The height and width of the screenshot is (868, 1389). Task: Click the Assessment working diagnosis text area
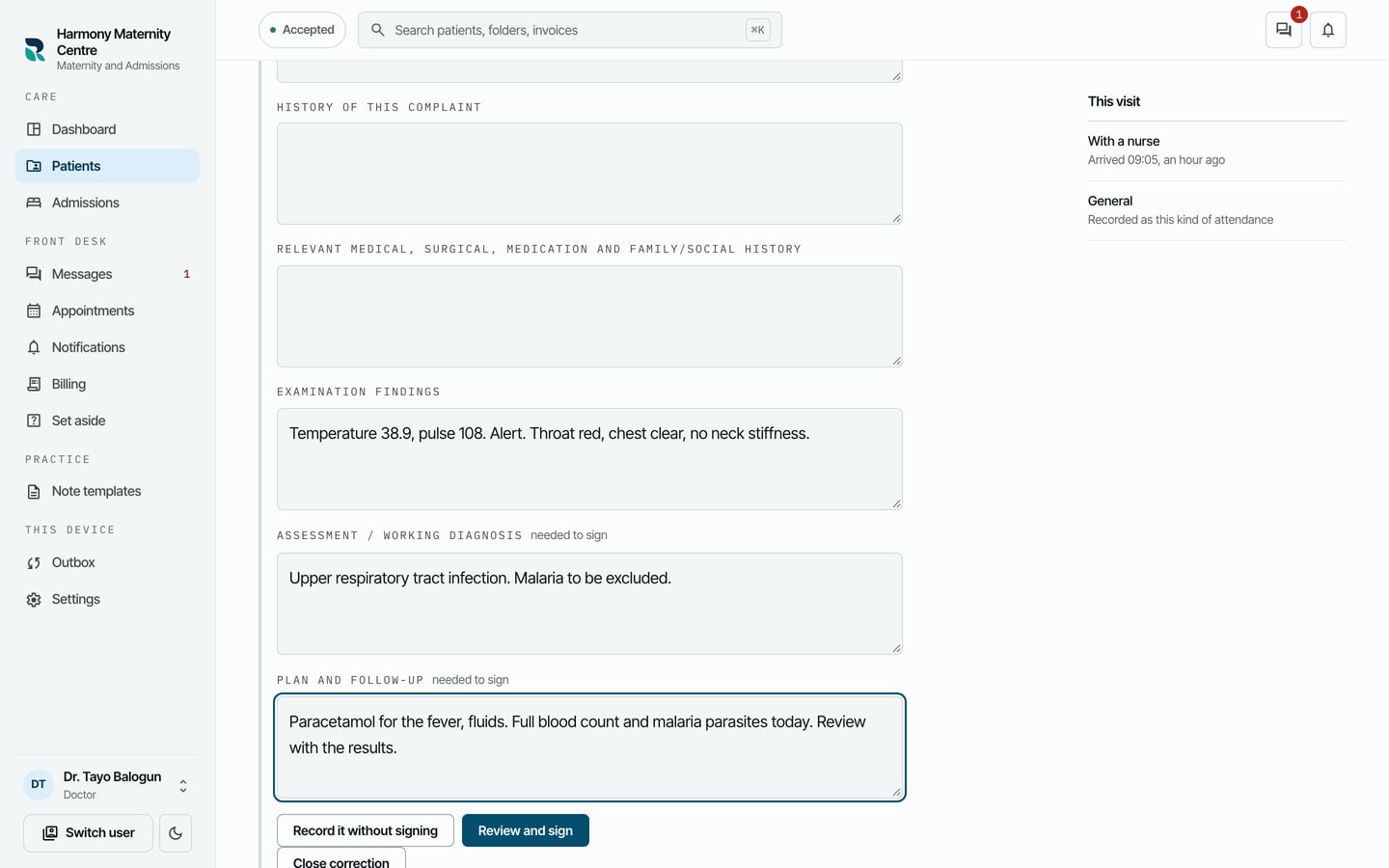[x=589, y=604]
